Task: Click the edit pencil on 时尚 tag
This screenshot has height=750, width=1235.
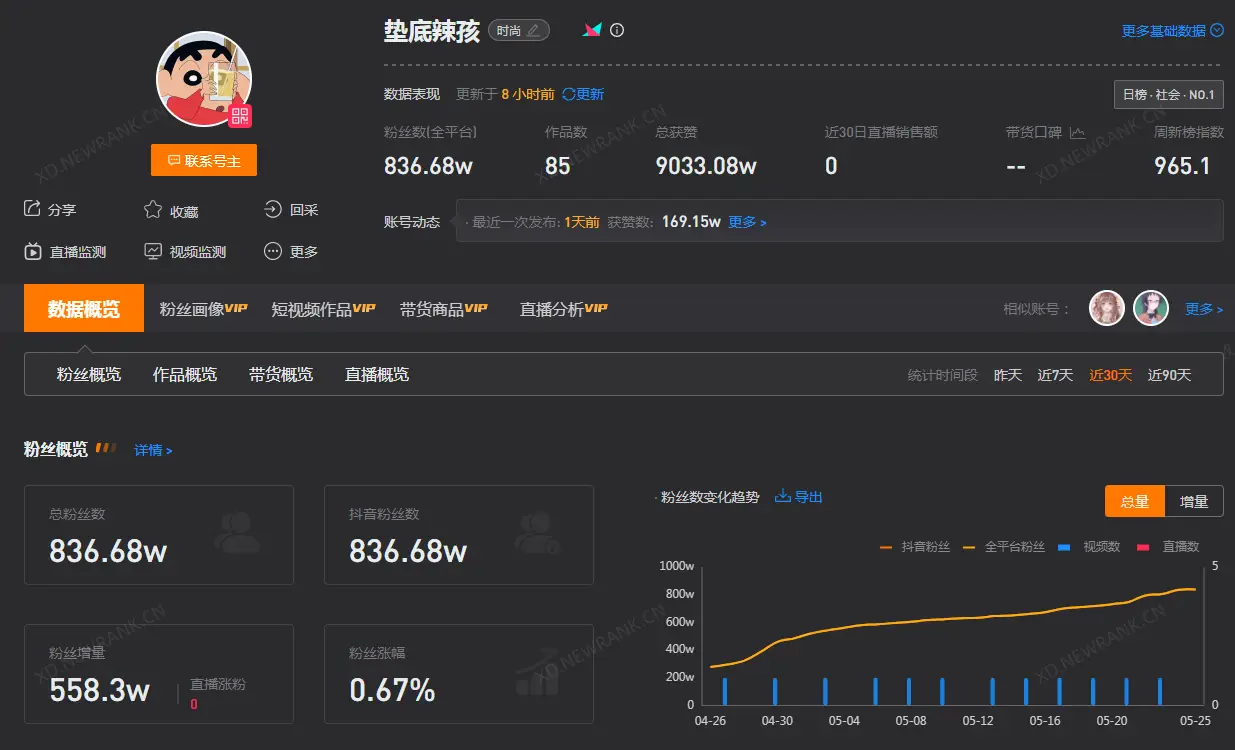Action: click(x=534, y=30)
